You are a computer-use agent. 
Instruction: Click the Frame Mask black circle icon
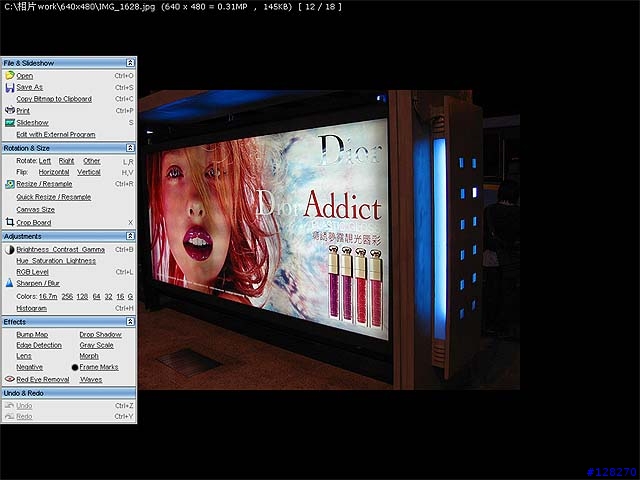[75, 367]
